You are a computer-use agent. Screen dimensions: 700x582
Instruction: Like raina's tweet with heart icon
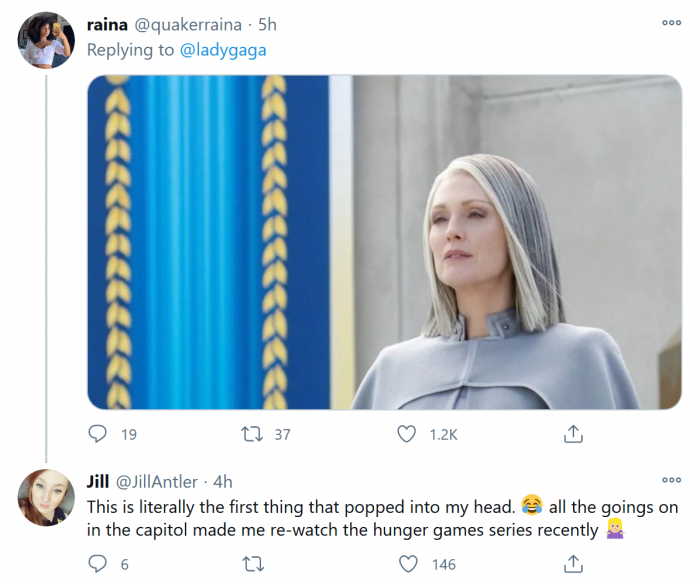pyautogui.click(x=406, y=434)
